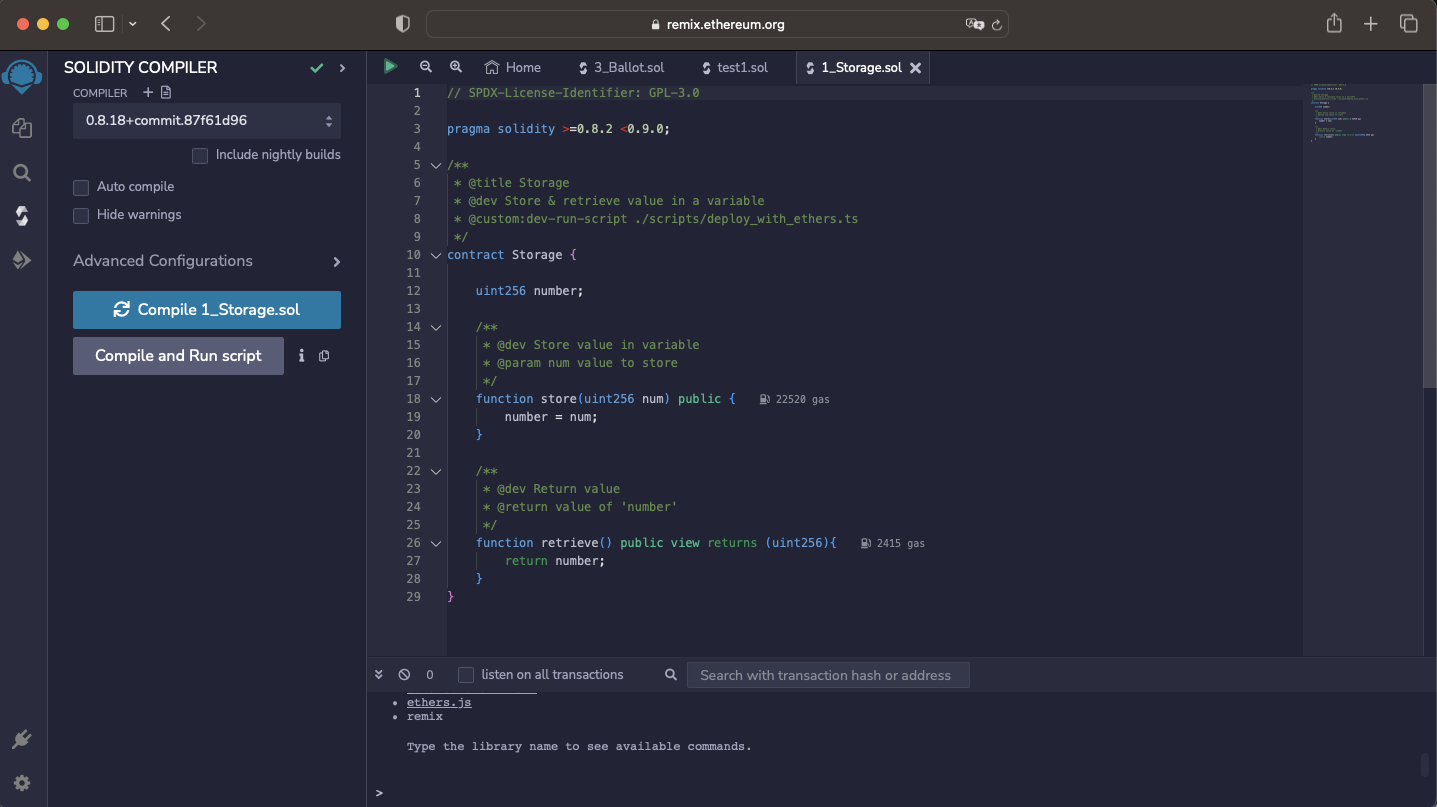Viewport: 1437px width, 807px height.
Task: Click the info icon beside Compile and Run script
Action: click(301, 355)
